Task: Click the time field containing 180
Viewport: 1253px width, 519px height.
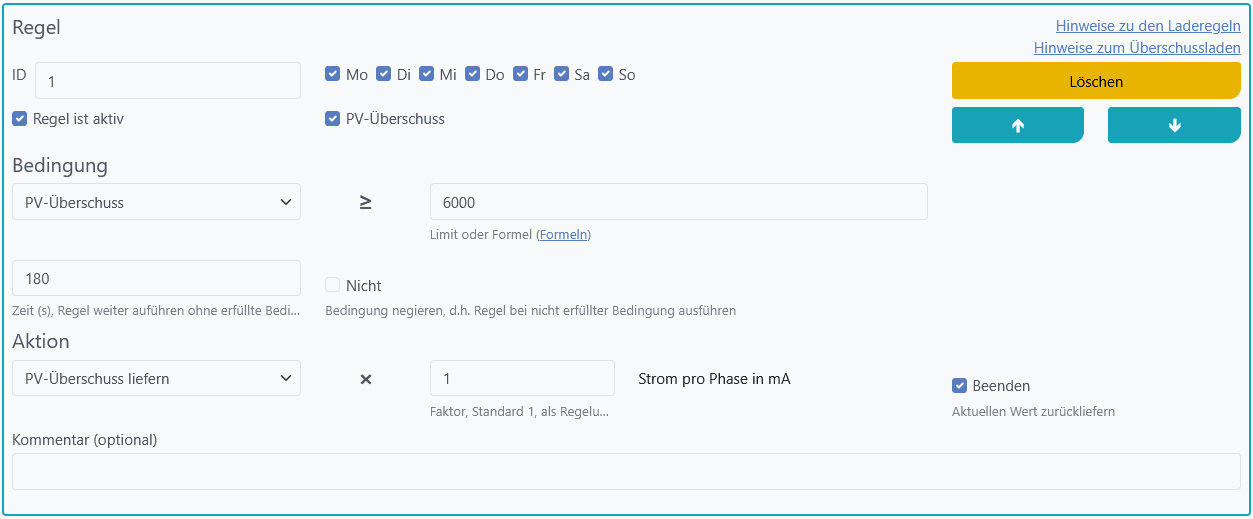Action: pyautogui.click(x=156, y=278)
